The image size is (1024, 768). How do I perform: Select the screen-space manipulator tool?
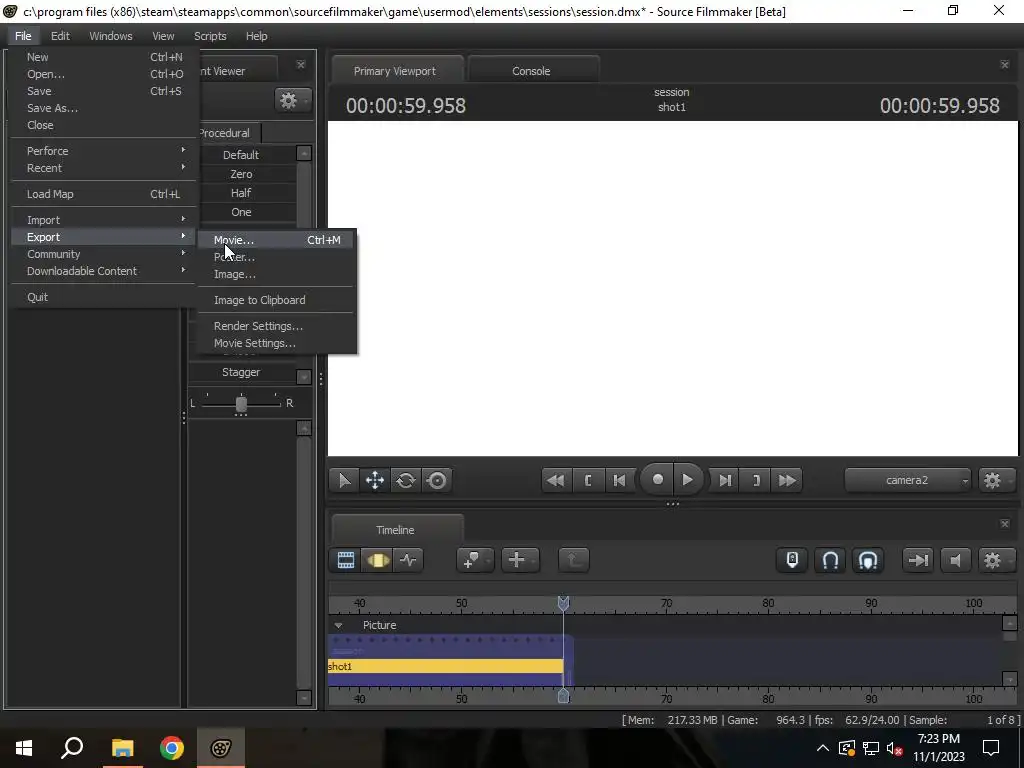pos(437,481)
